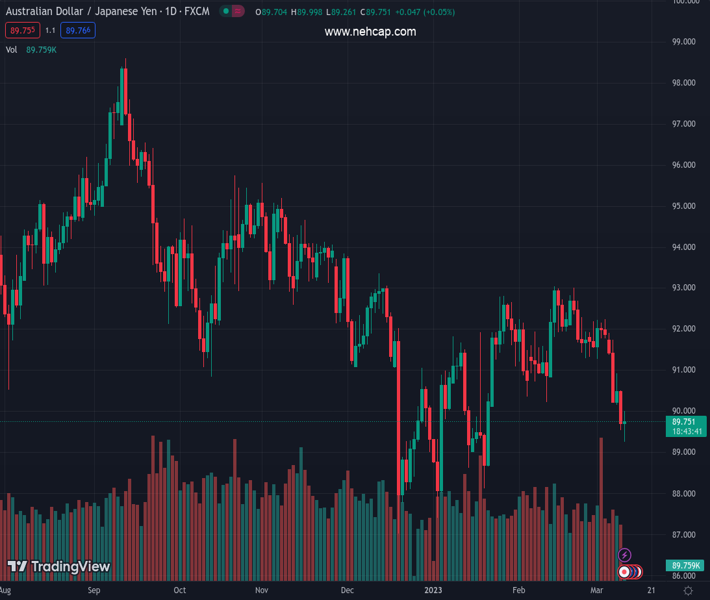
Task: Click the purple lightning bolt event icon
Action: [x=625, y=555]
